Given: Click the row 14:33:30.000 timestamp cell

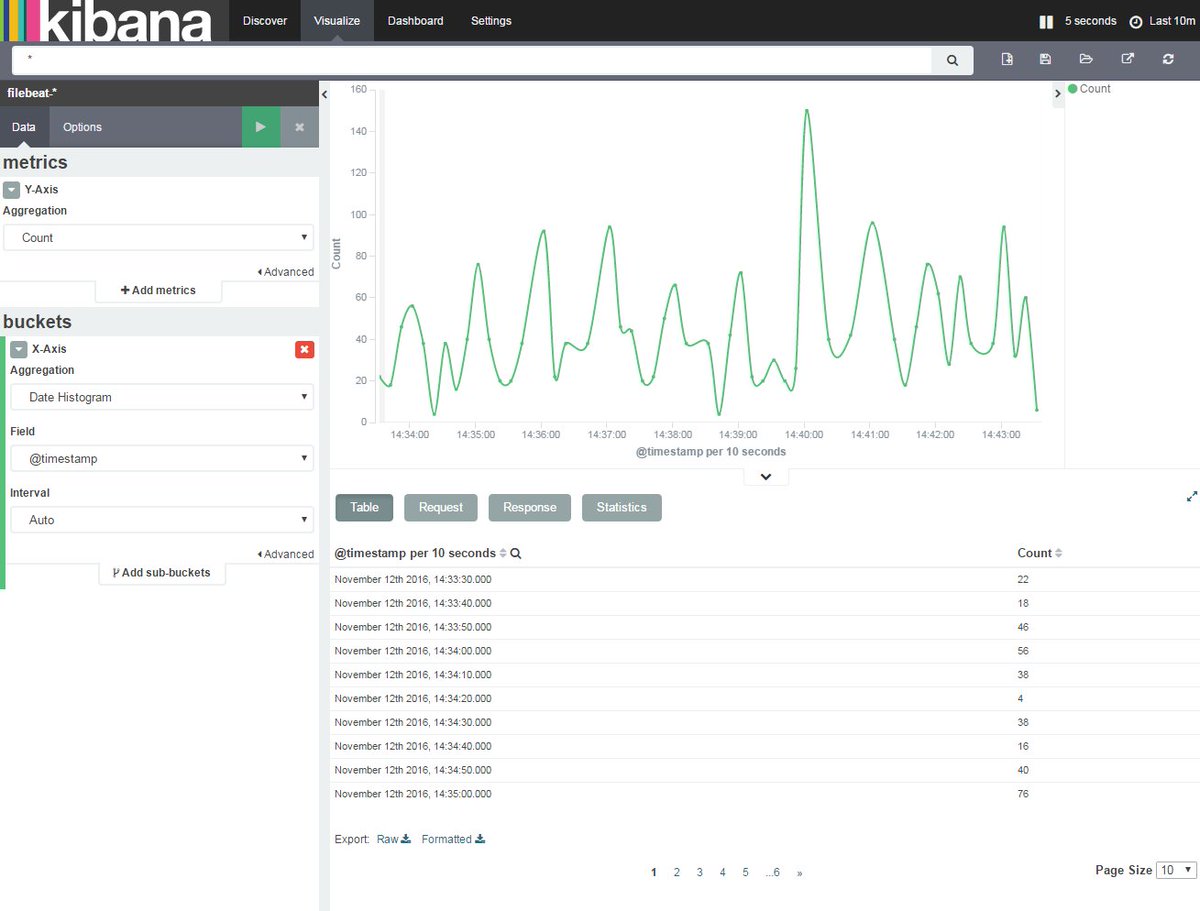Looking at the screenshot, I should (413, 579).
